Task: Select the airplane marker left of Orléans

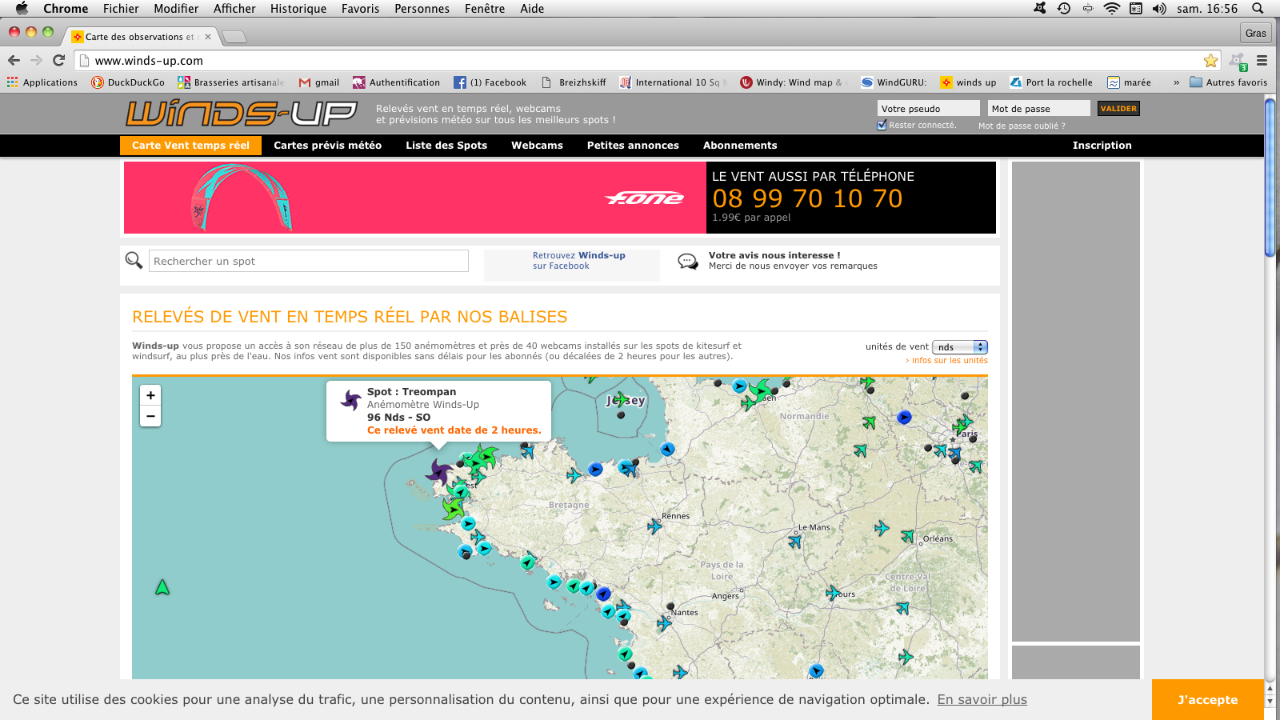Action: (907, 537)
